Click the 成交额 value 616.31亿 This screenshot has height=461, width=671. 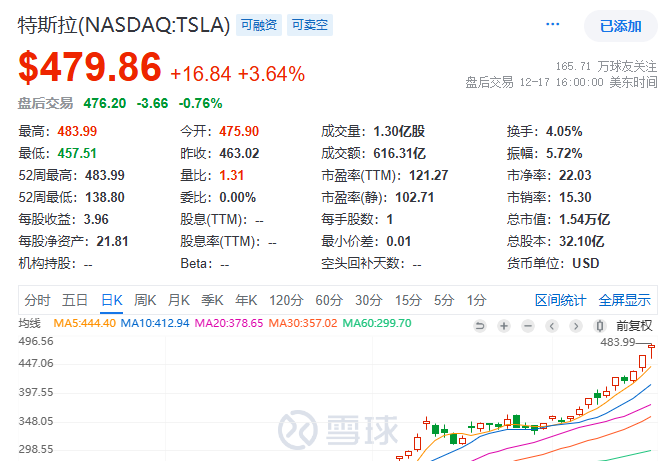[x=399, y=153]
